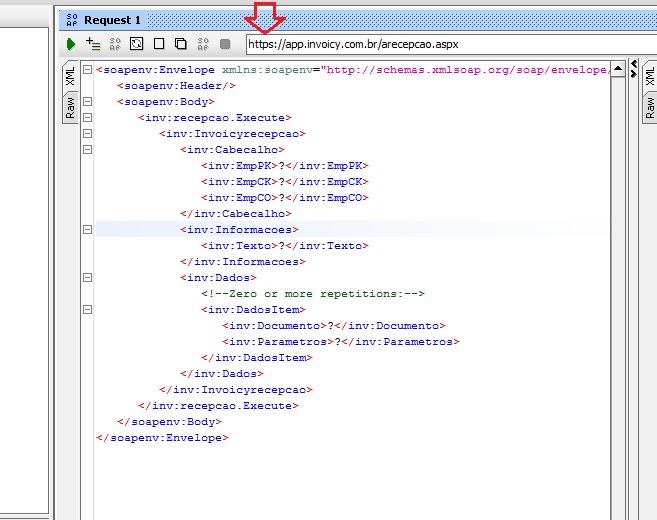This screenshot has height=520, width=657.
Task: Switch to the Raw request tab
Action: (x=70, y=108)
